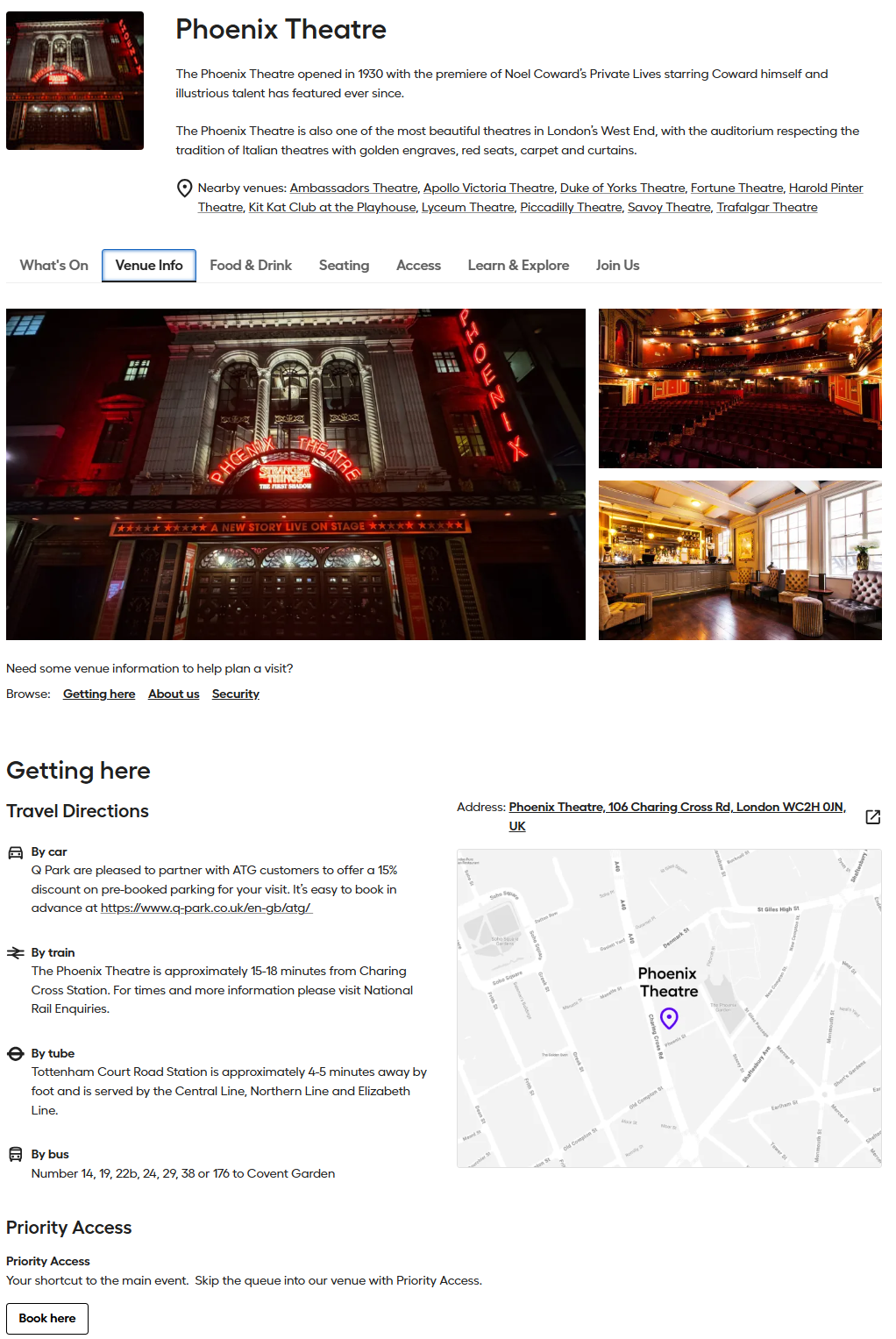
Task: Click the train icon next to By train
Action: pyautogui.click(x=16, y=953)
